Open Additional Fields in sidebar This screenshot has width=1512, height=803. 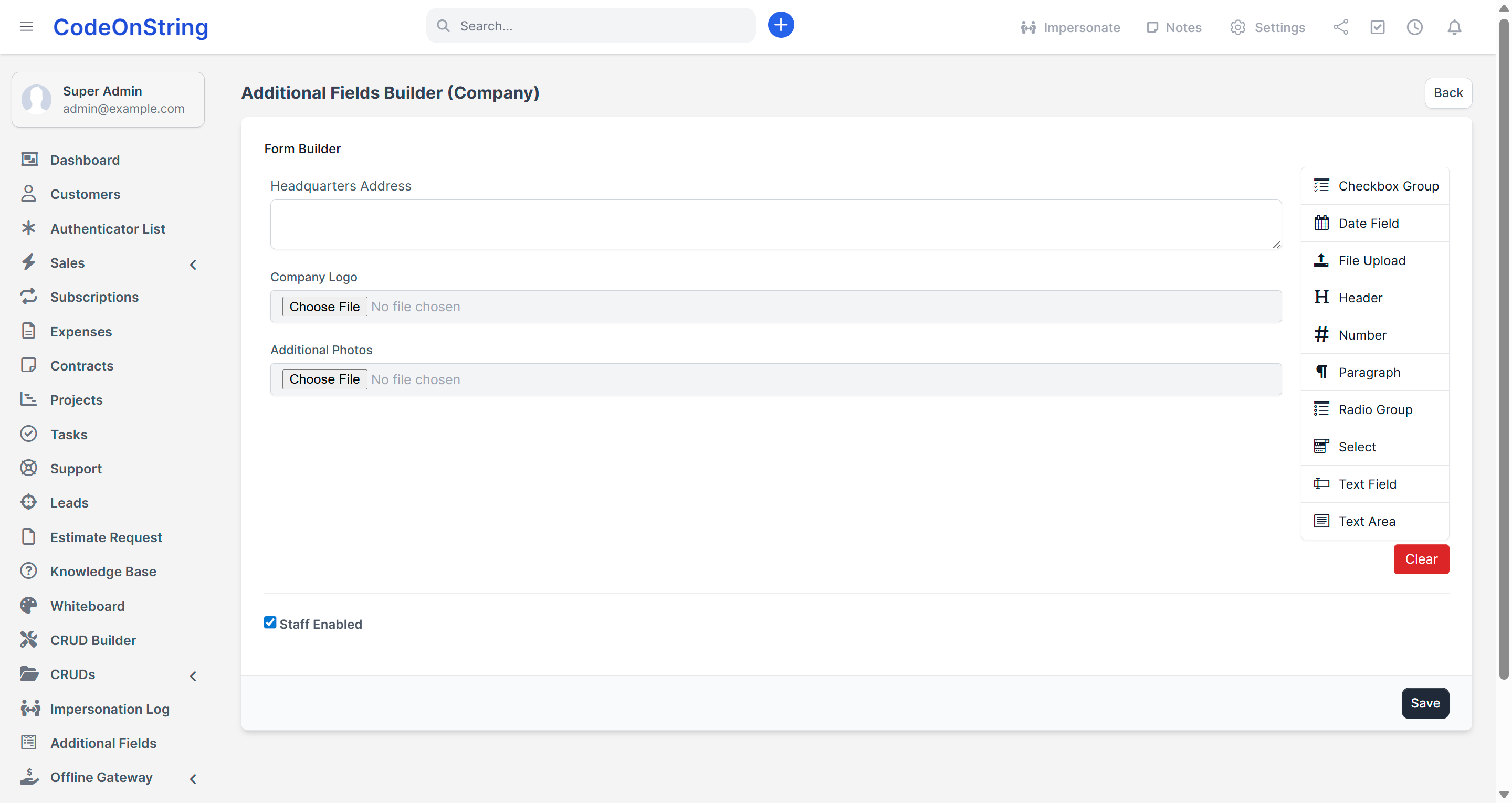[103, 743]
